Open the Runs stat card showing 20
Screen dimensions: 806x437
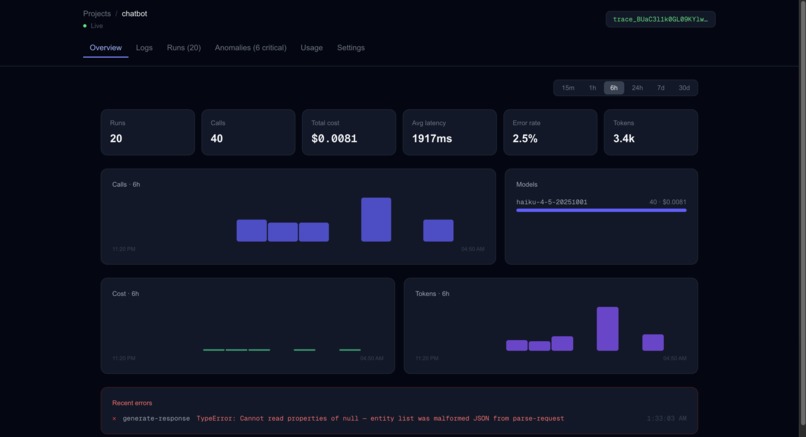pos(148,132)
